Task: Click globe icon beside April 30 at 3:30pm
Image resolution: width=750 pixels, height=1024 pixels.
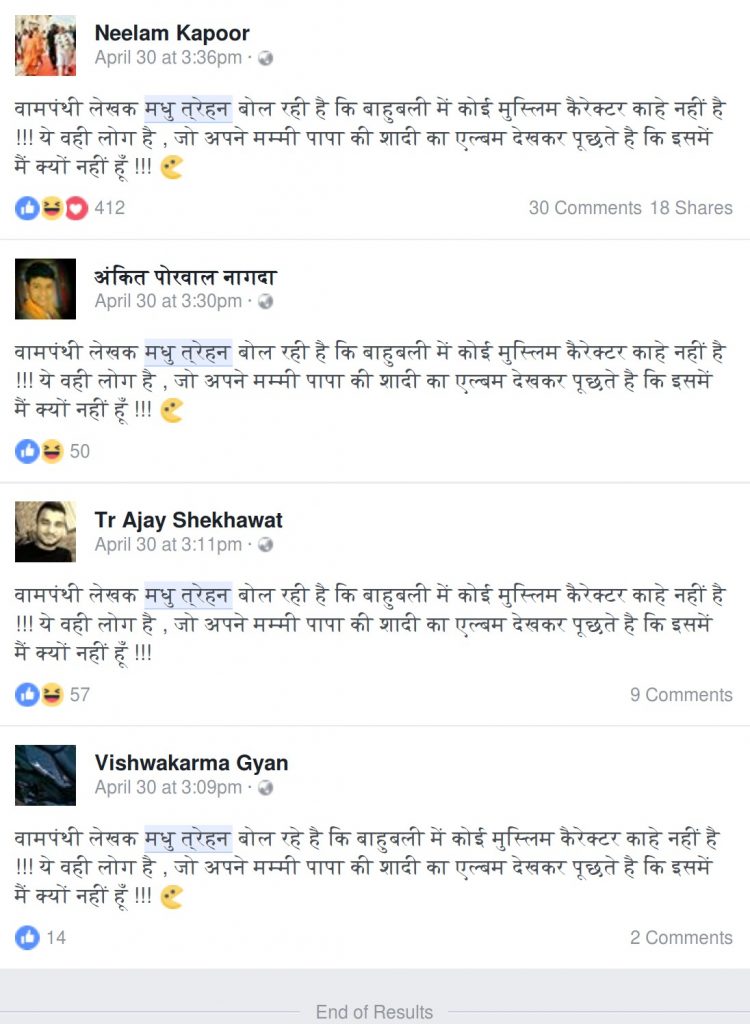Action: click(x=265, y=301)
